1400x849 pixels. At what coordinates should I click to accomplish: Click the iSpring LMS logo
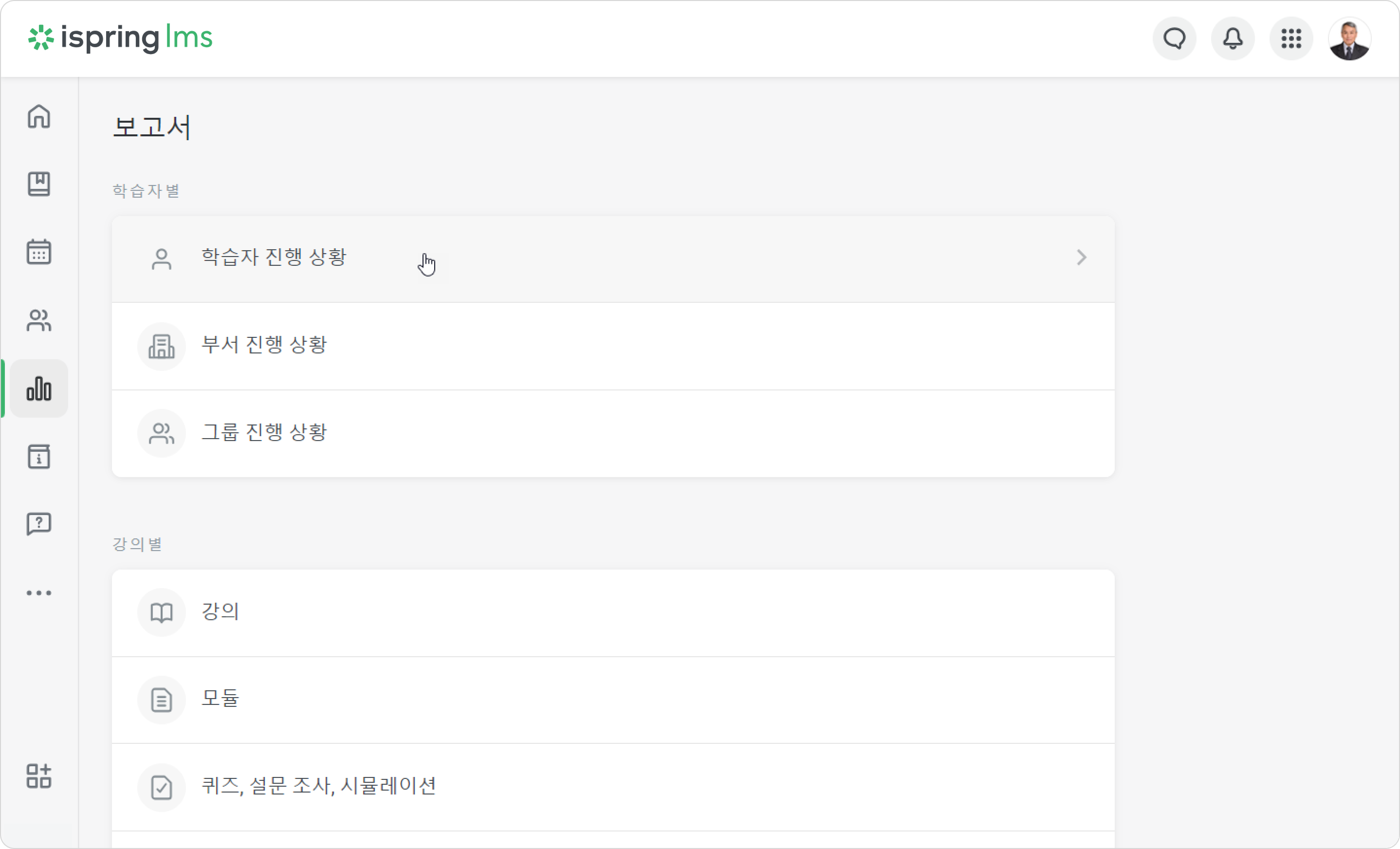tap(120, 37)
